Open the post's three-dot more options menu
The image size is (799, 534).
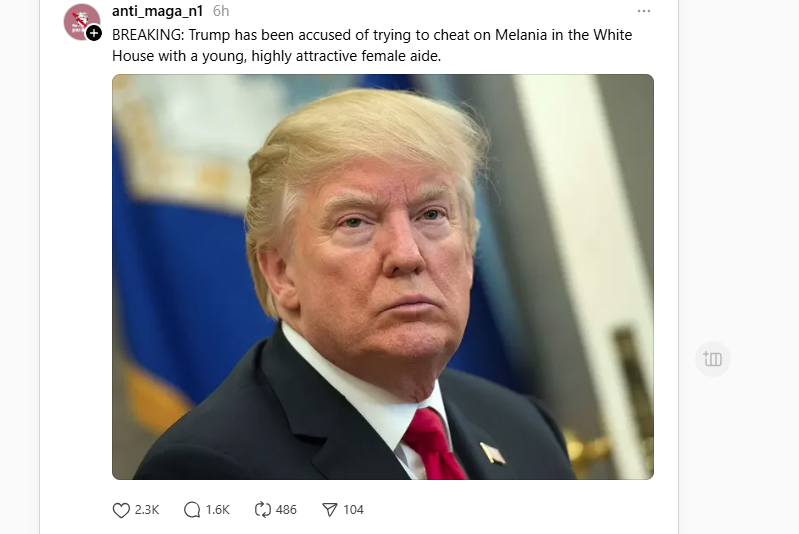(644, 11)
